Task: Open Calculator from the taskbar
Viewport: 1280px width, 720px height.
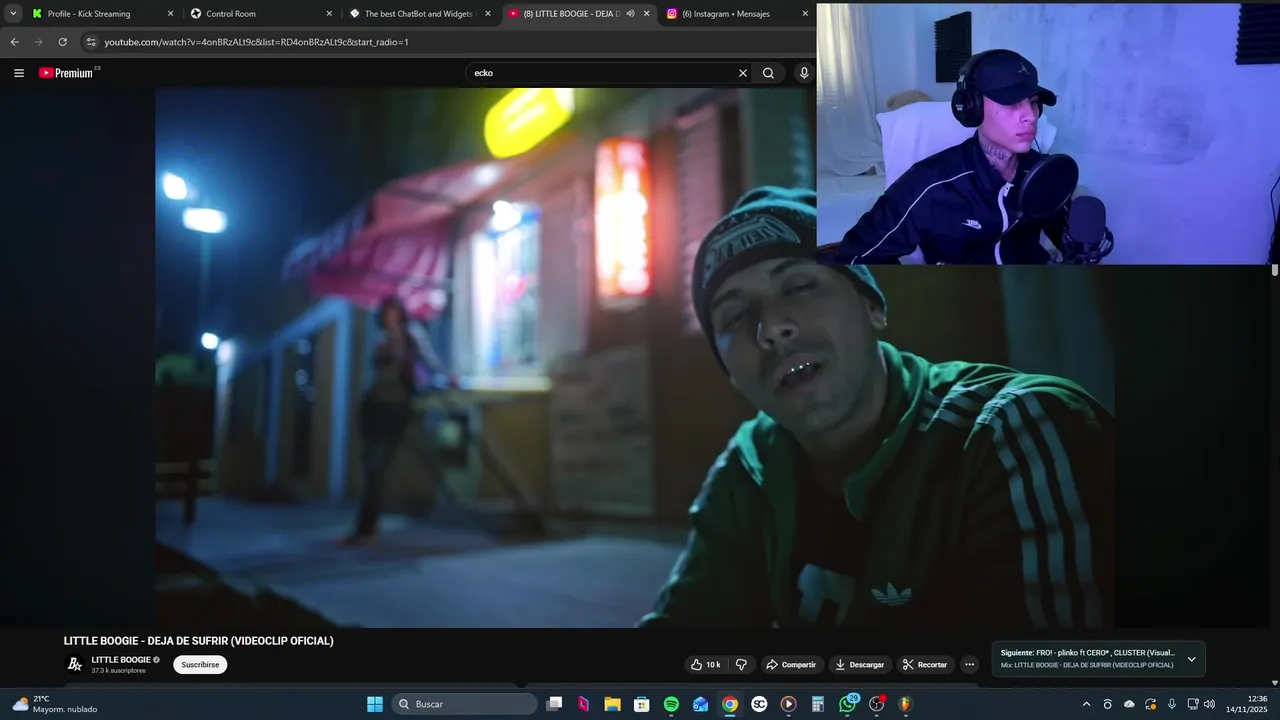Action: pyautogui.click(x=818, y=704)
